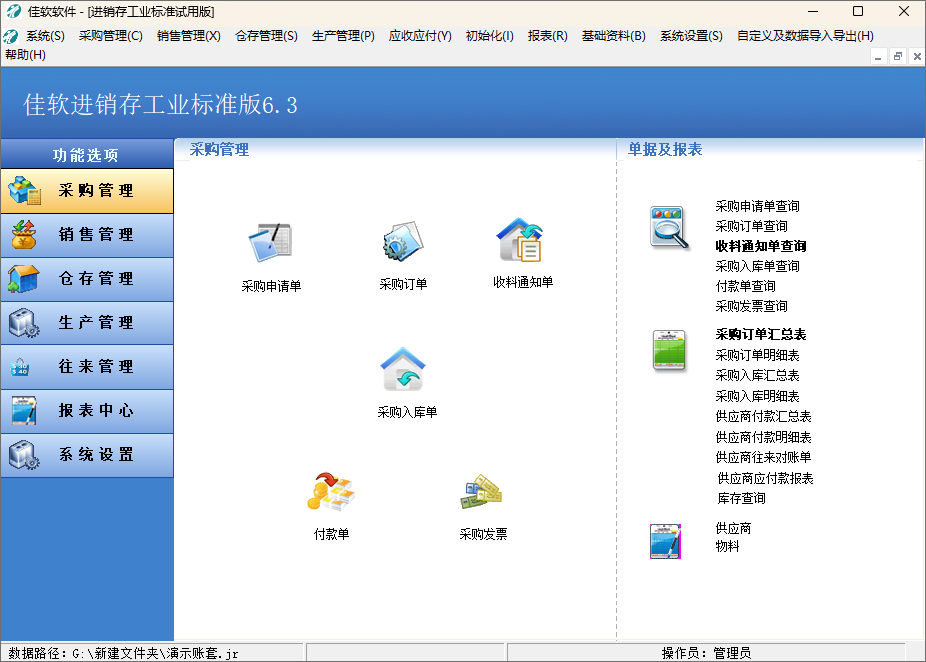Open the 采购入库单查询 link
This screenshot has width=926, height=662.
757,266
